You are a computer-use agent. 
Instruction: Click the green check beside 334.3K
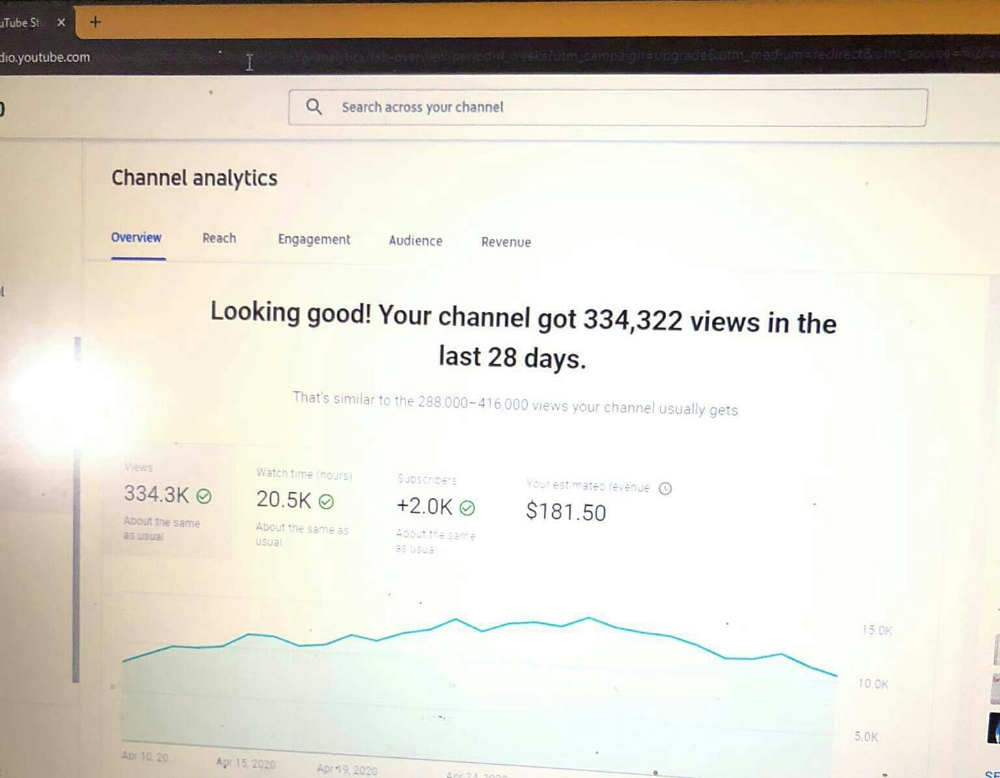[x=204, y=496]
